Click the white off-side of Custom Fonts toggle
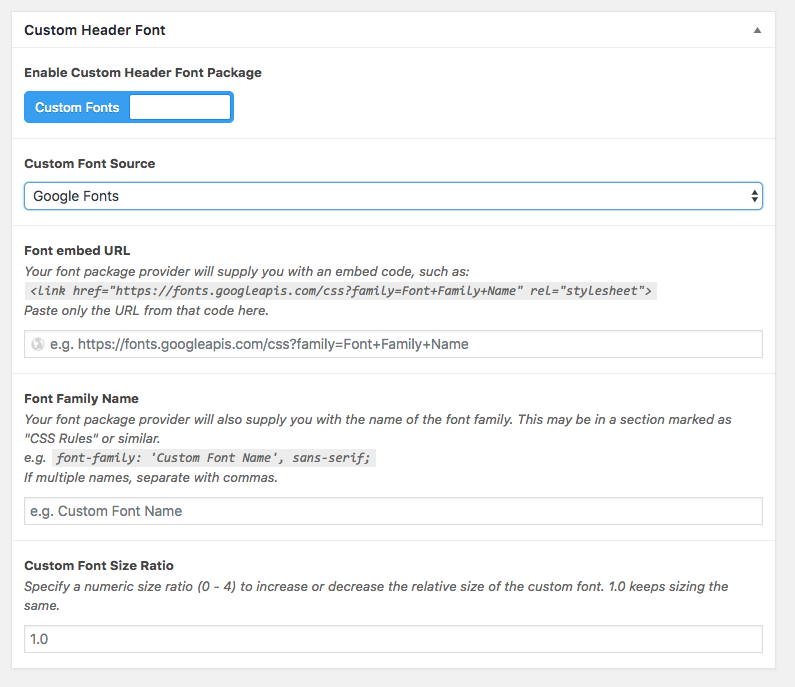The height and width of the screenshot is (687, 795). [180, 107]
